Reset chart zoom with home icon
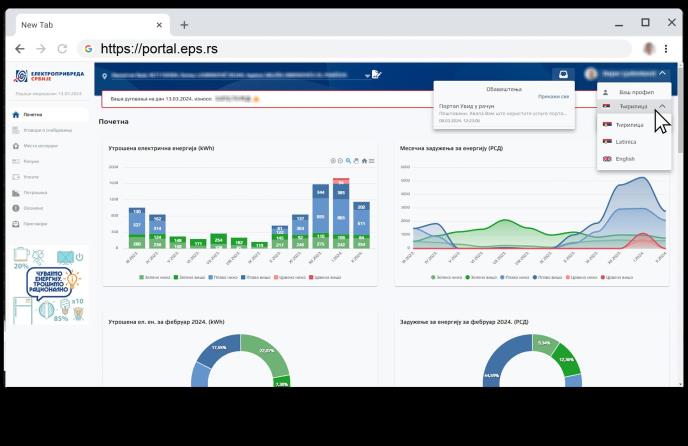This screenshot has height=446, width=688. (364, 160)
